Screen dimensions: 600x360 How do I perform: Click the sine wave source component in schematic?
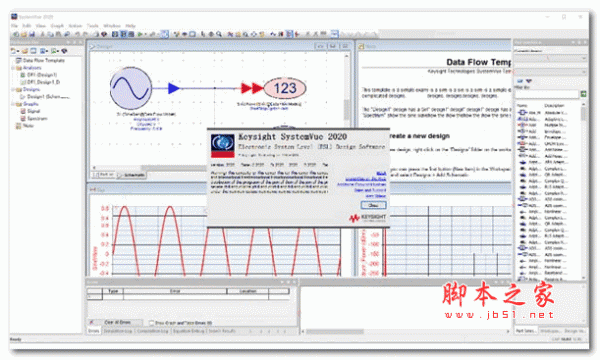[x=130, y=88]
